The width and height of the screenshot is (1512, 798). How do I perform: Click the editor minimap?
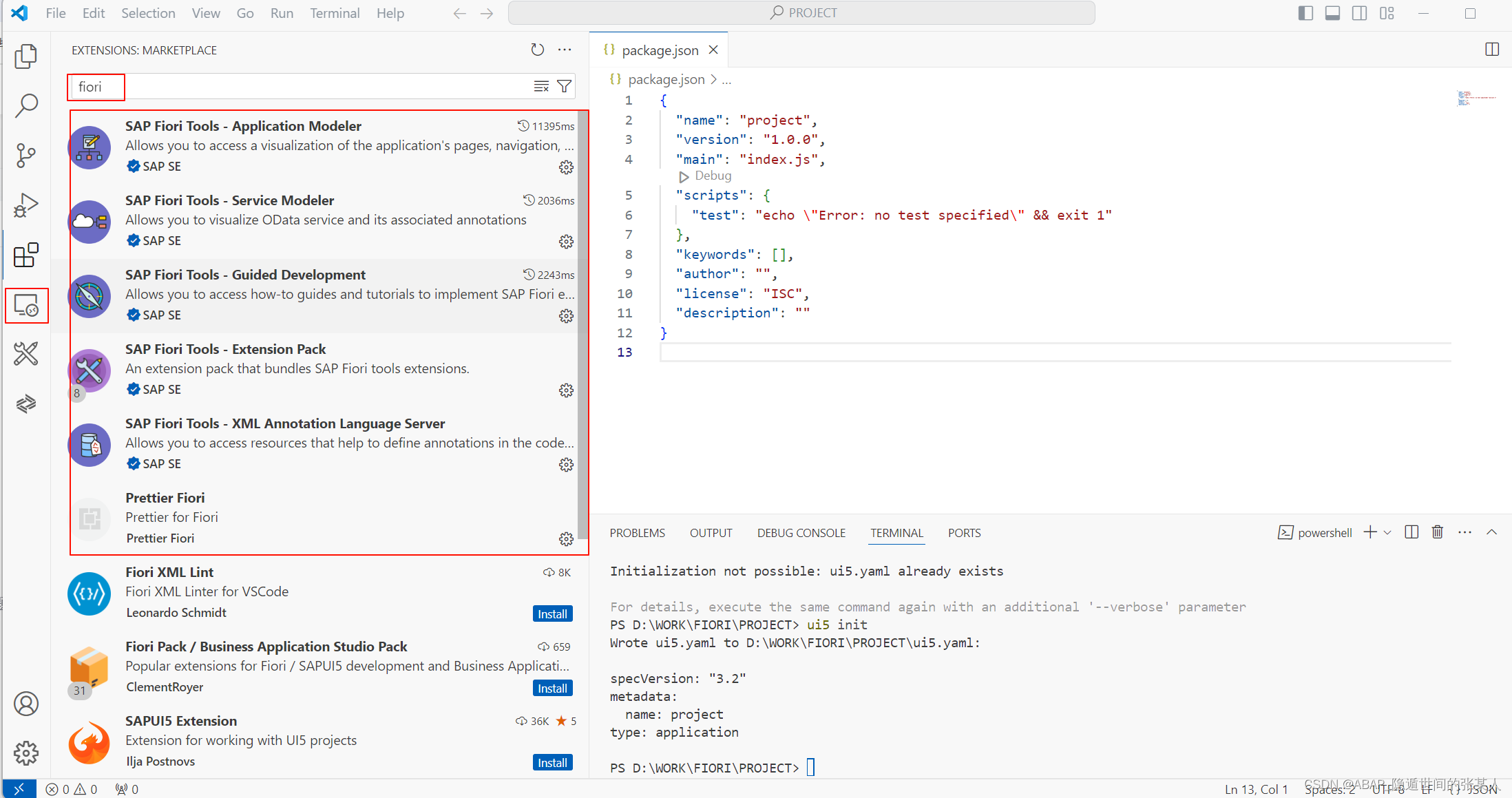click(x=1476, y=98)
